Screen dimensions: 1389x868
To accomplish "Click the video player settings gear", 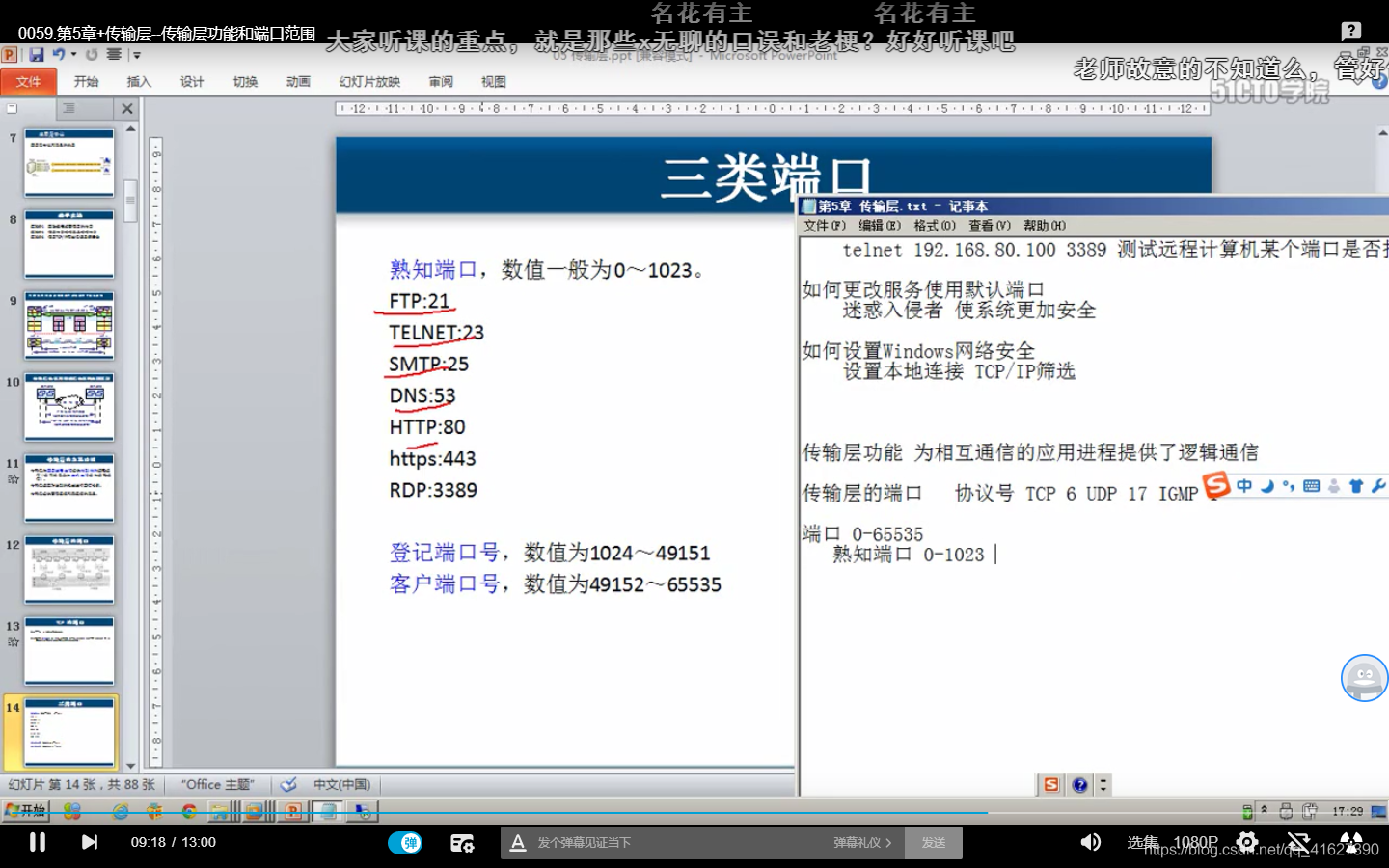I will tap(1246, 842).
